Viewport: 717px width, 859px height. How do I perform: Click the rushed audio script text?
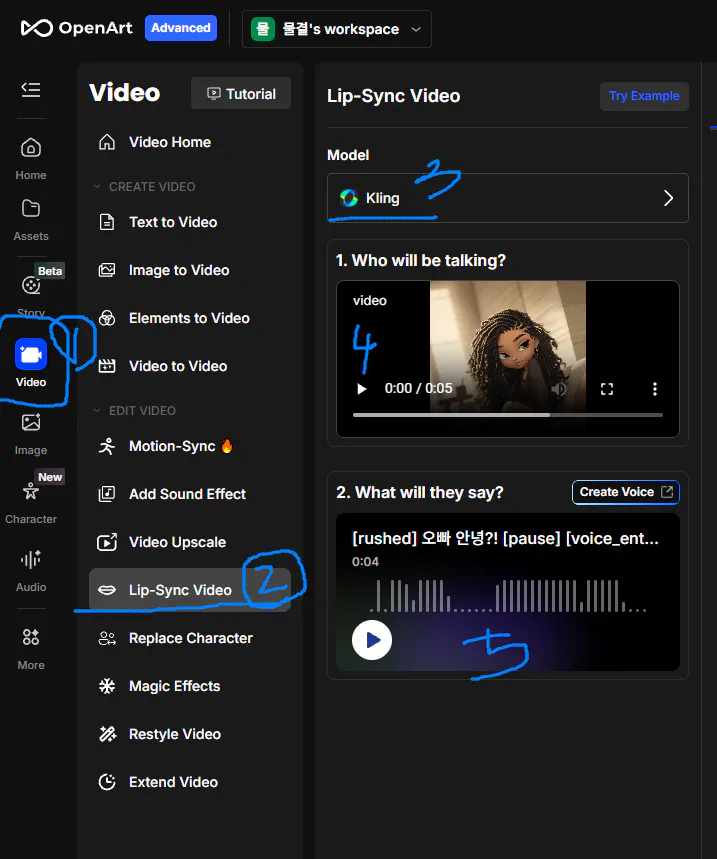coord(505,539)
